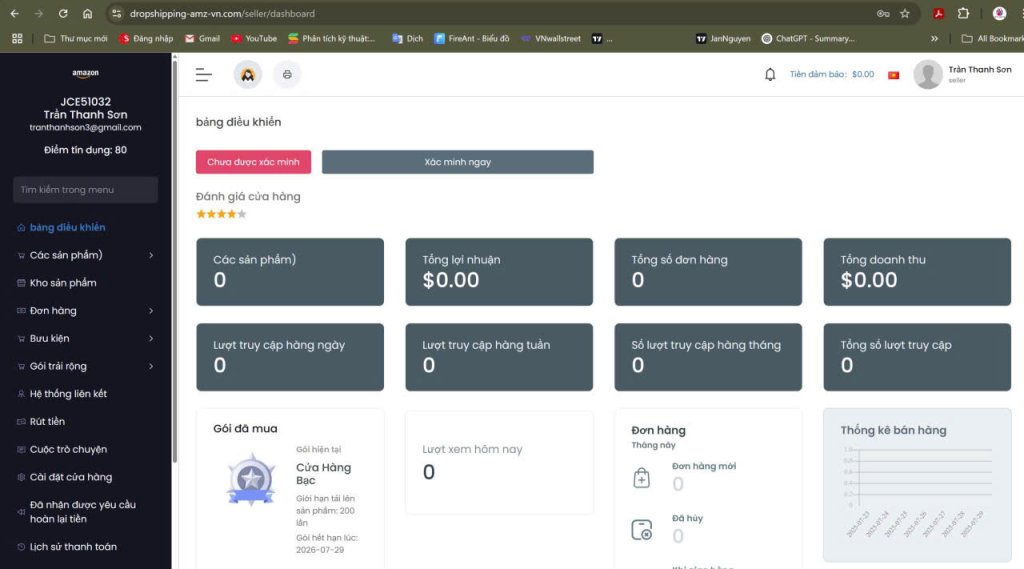Click the Lượt xem hôm nay card
The height and width of the screenshot is (569, 1024).
click(x=499, y=463)
